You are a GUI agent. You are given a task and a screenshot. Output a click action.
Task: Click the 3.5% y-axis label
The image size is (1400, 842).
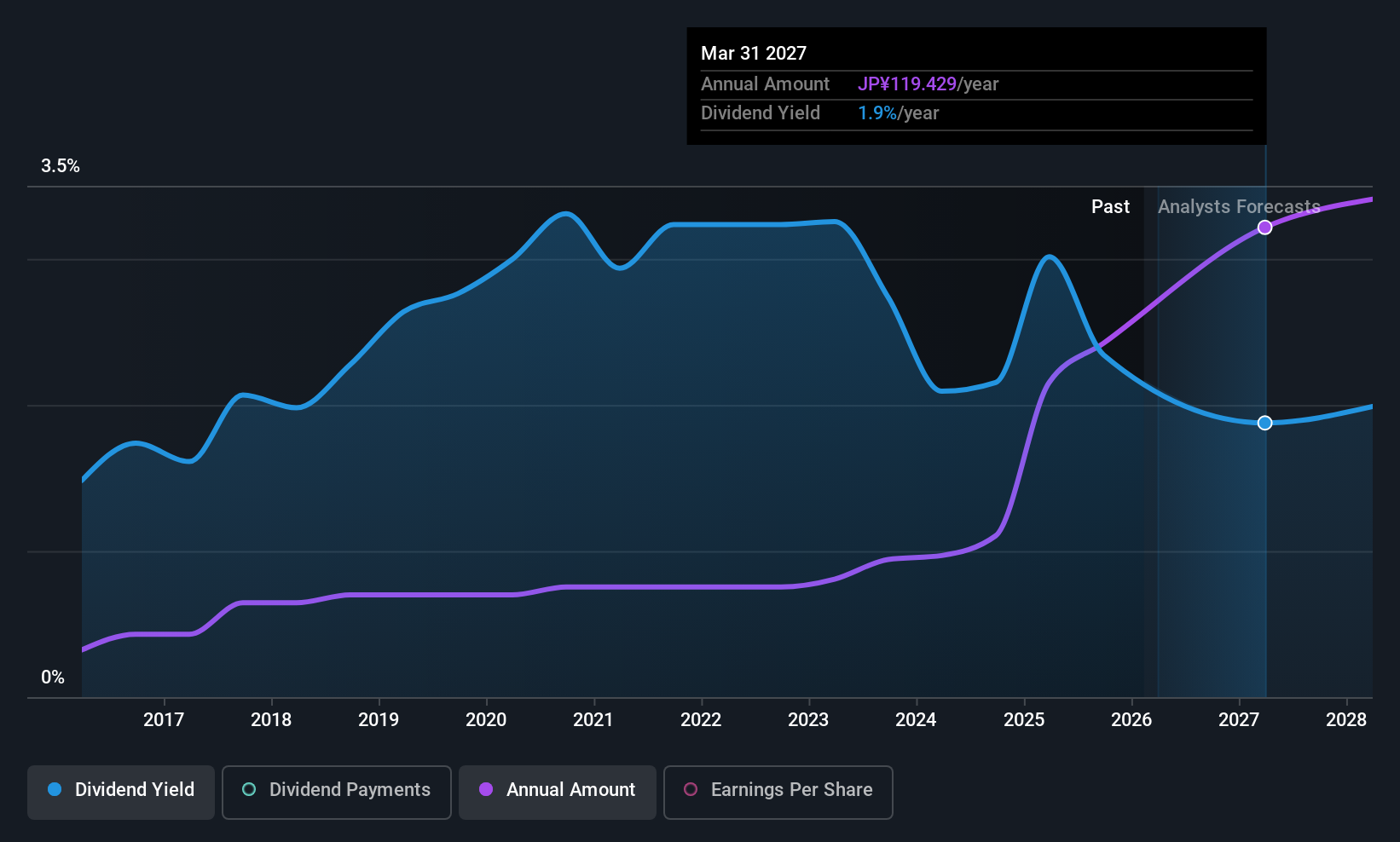(61, 166)
